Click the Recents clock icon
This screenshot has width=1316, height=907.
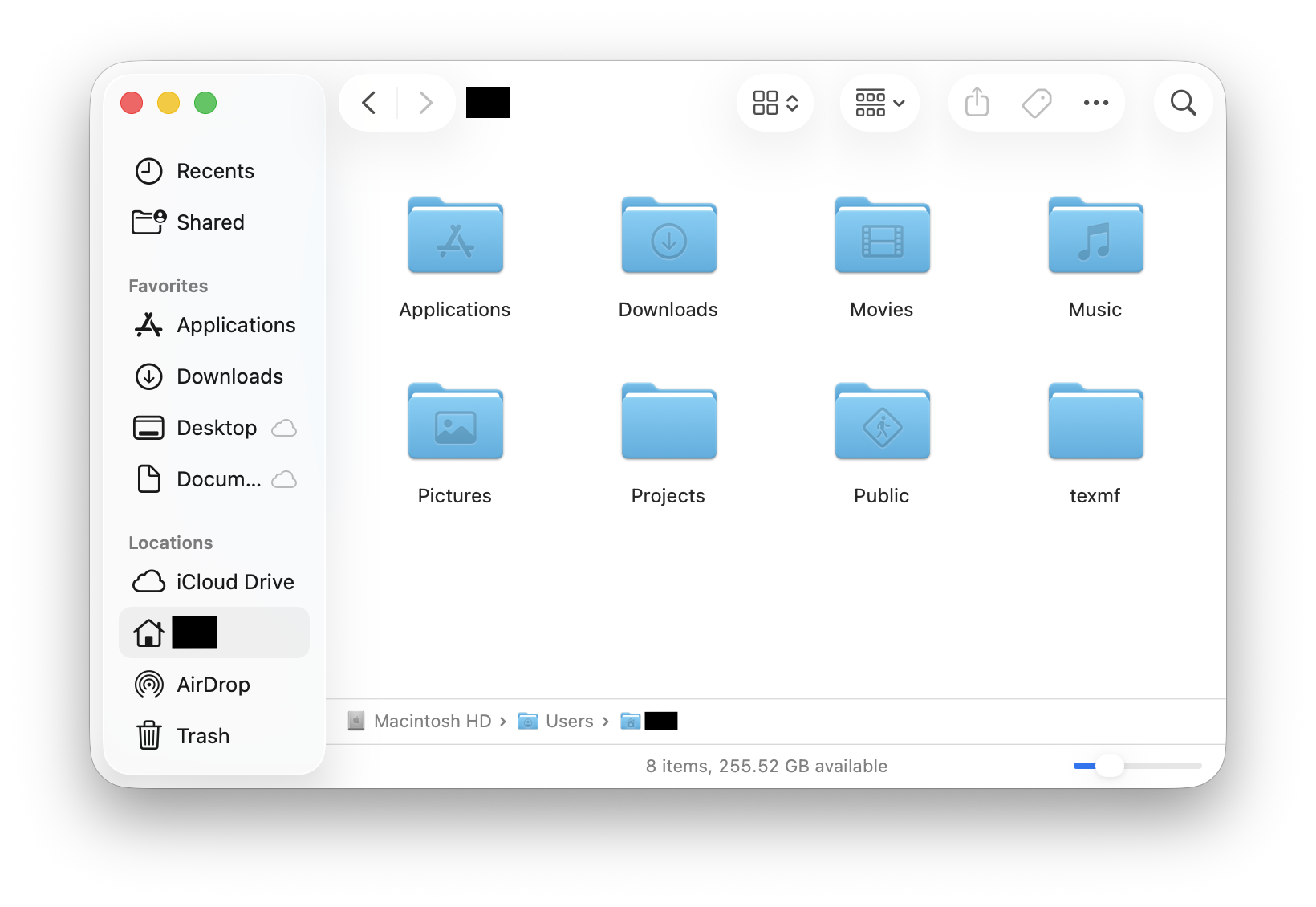point(149,171)
